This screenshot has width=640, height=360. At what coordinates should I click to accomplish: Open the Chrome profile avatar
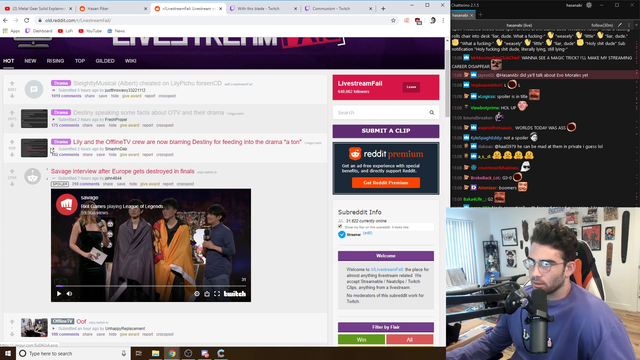click(x=432, y=20)
